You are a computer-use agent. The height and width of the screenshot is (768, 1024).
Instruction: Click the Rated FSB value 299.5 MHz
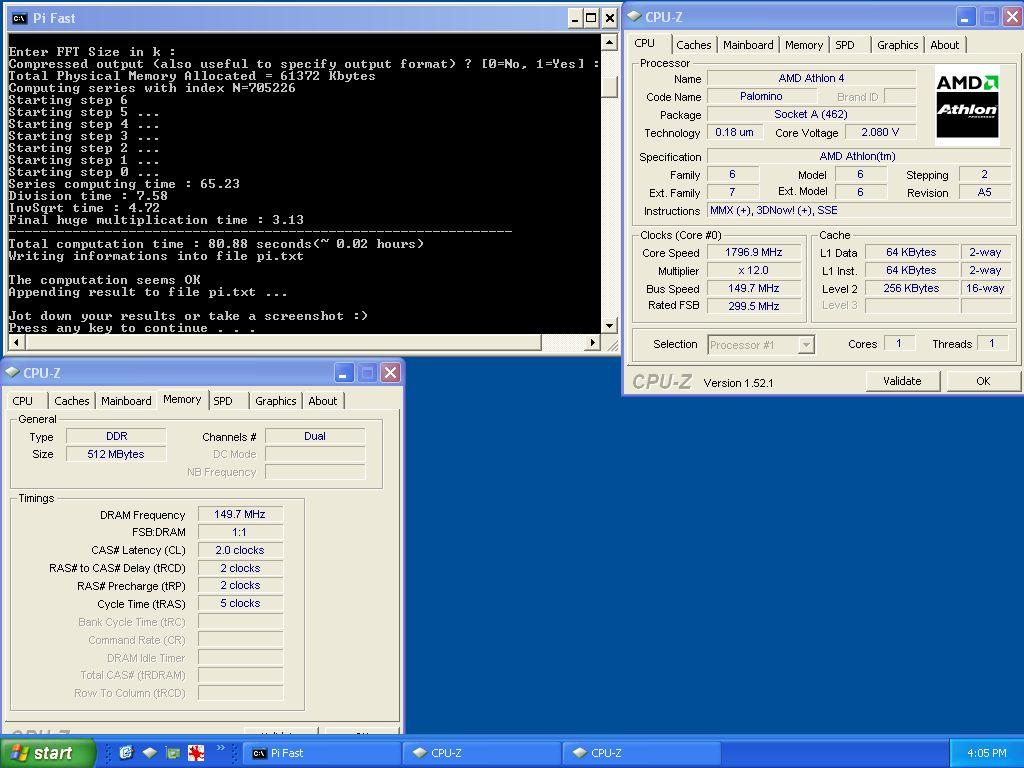click(x=754, y=306)
